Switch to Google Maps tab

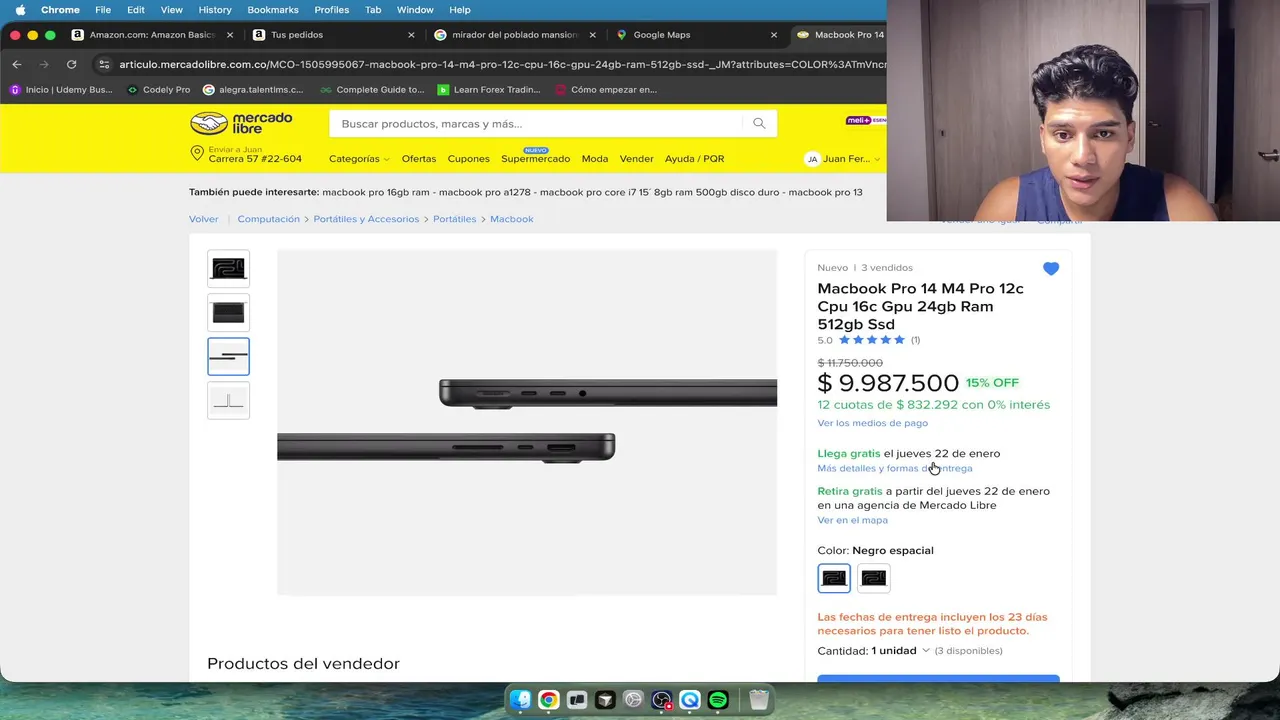click(x=695, y=35)
